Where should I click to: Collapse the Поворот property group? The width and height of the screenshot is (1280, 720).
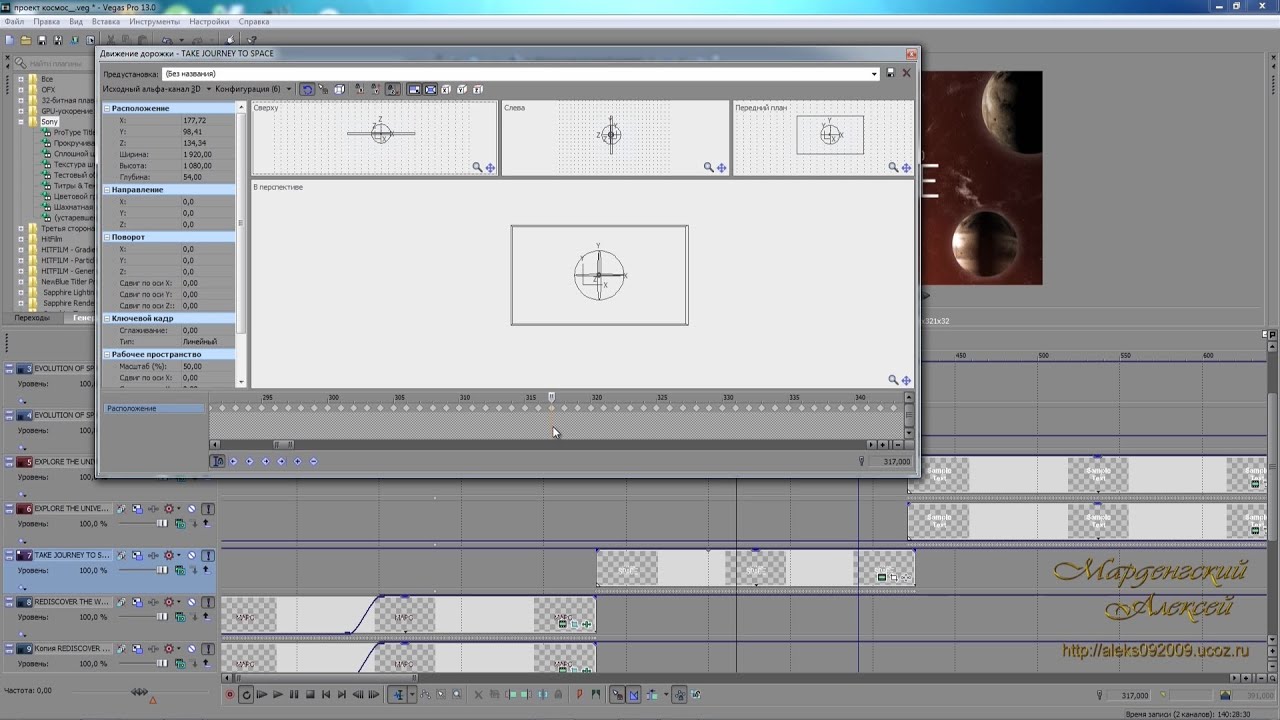coord(107,237)
